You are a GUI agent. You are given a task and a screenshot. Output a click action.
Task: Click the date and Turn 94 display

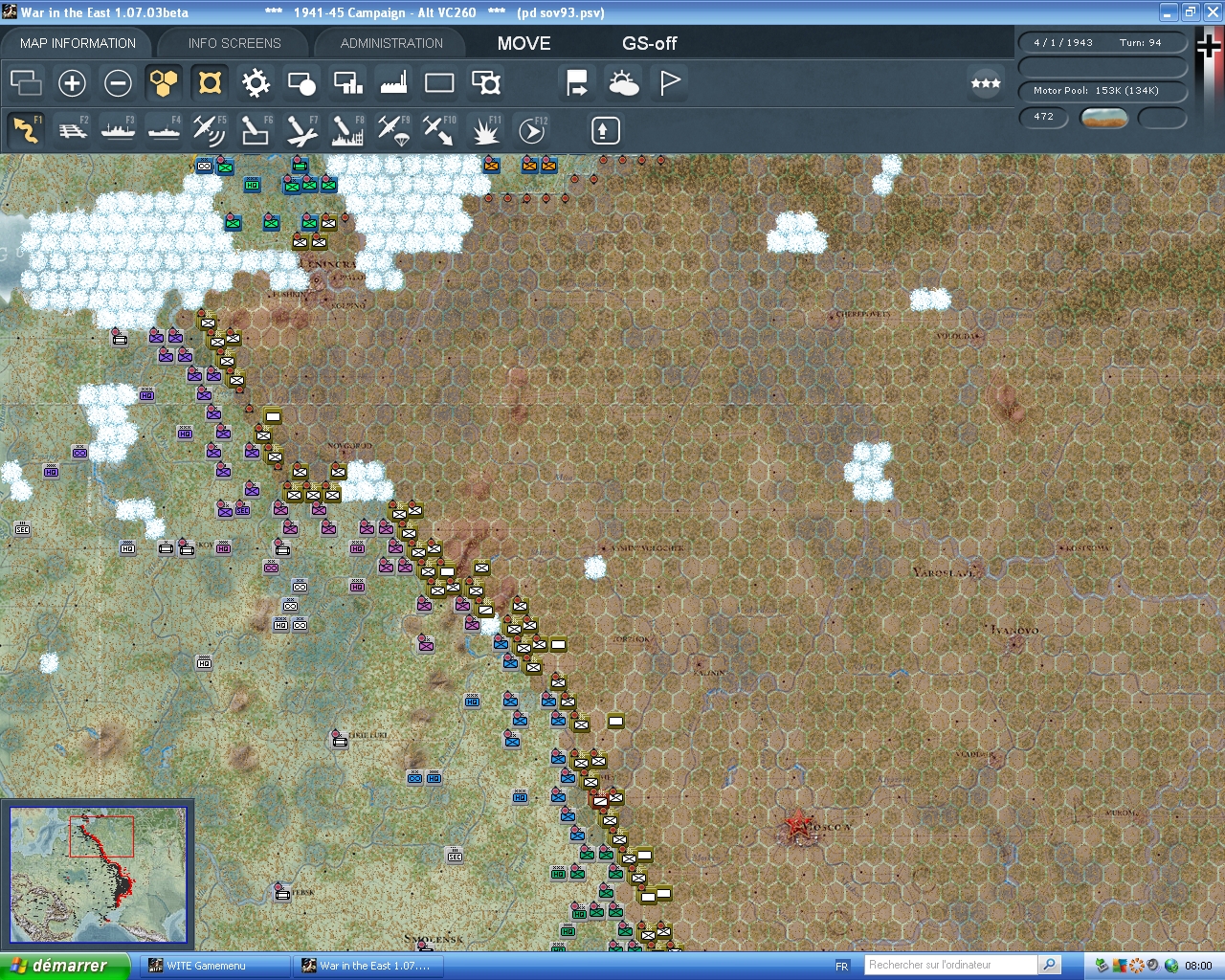[x=1102, y=42]
